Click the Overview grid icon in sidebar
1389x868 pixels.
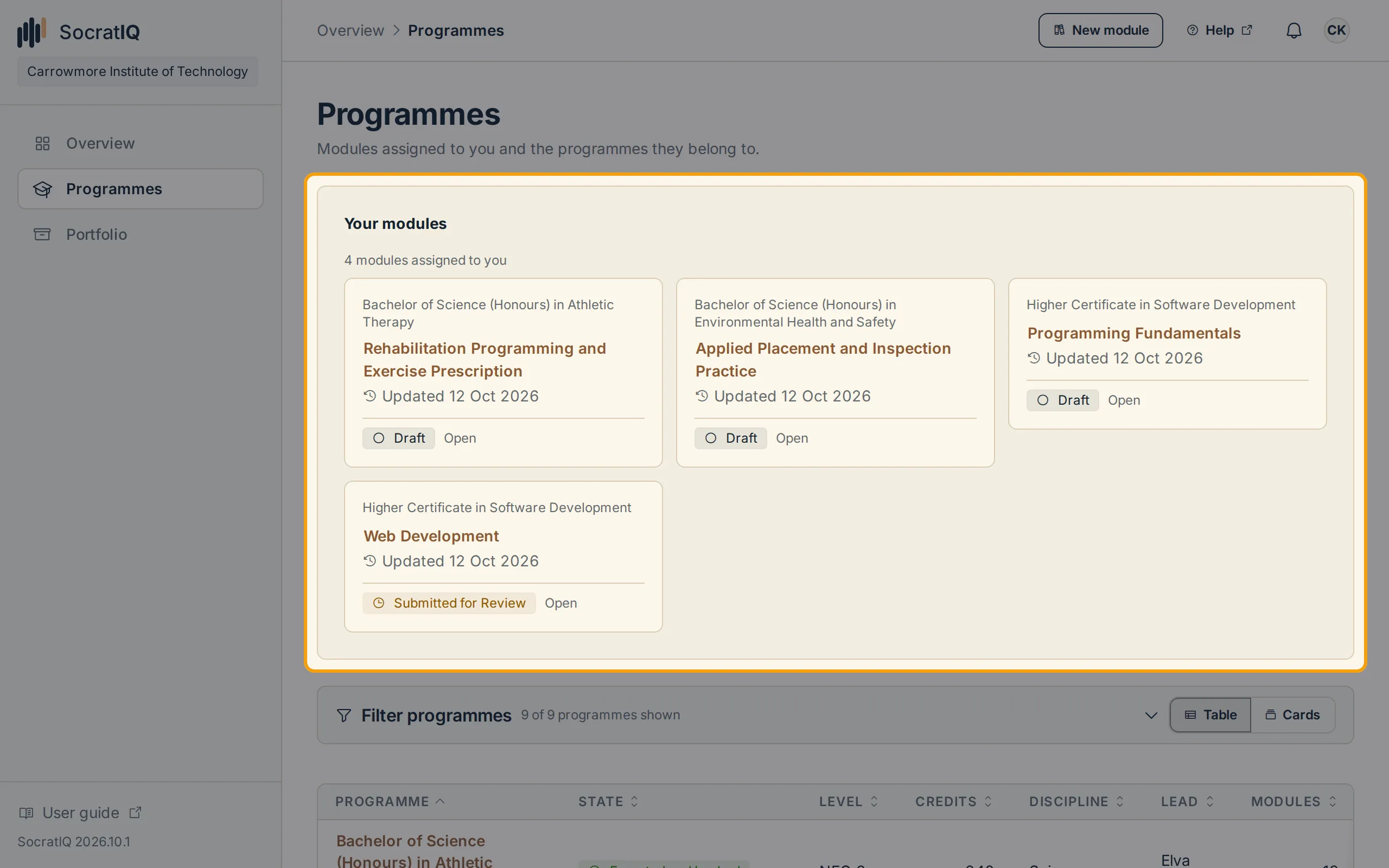[x=42, y=144]
